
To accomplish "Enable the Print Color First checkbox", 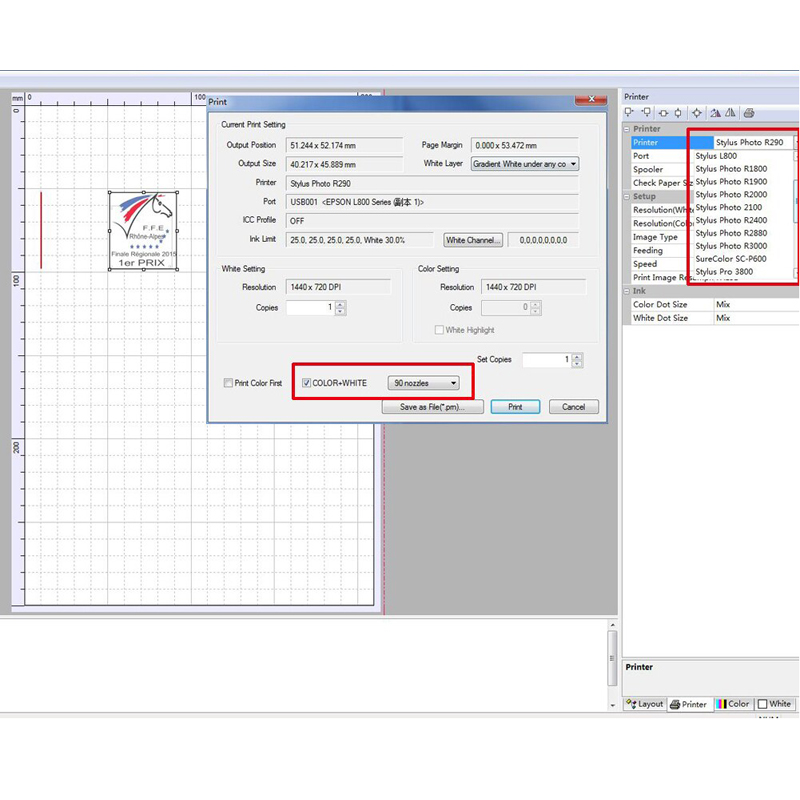I will coord(228,383).
